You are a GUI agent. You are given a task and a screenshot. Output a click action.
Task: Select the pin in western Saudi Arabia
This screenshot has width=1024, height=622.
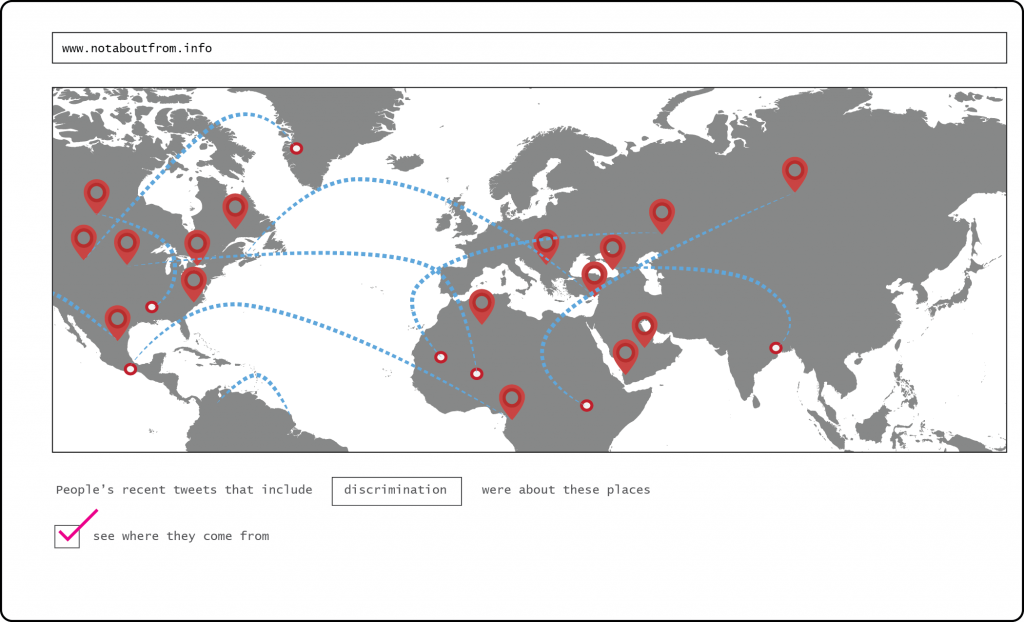625,355
